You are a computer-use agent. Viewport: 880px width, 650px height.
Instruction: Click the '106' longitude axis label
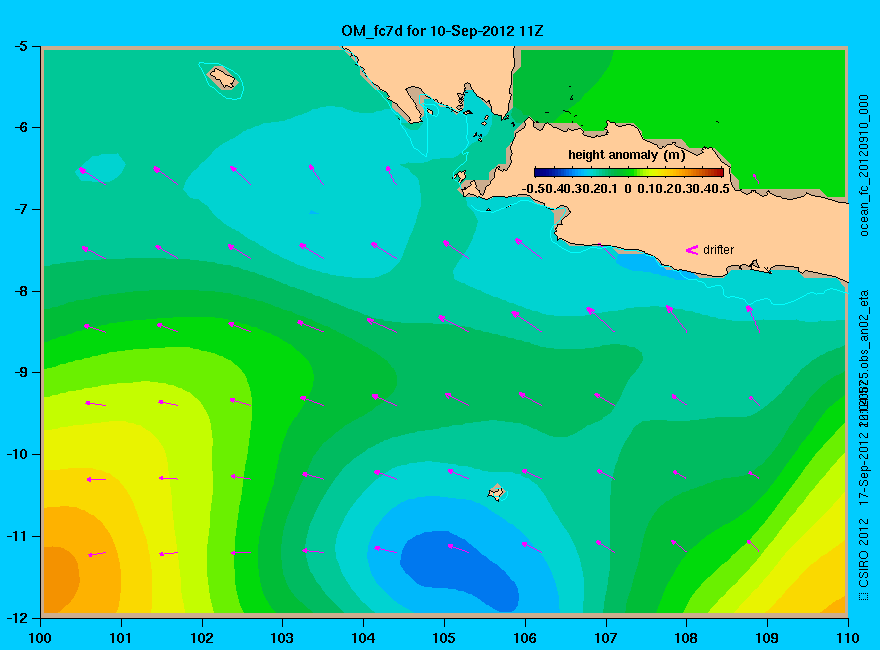(x=525, y=638)
